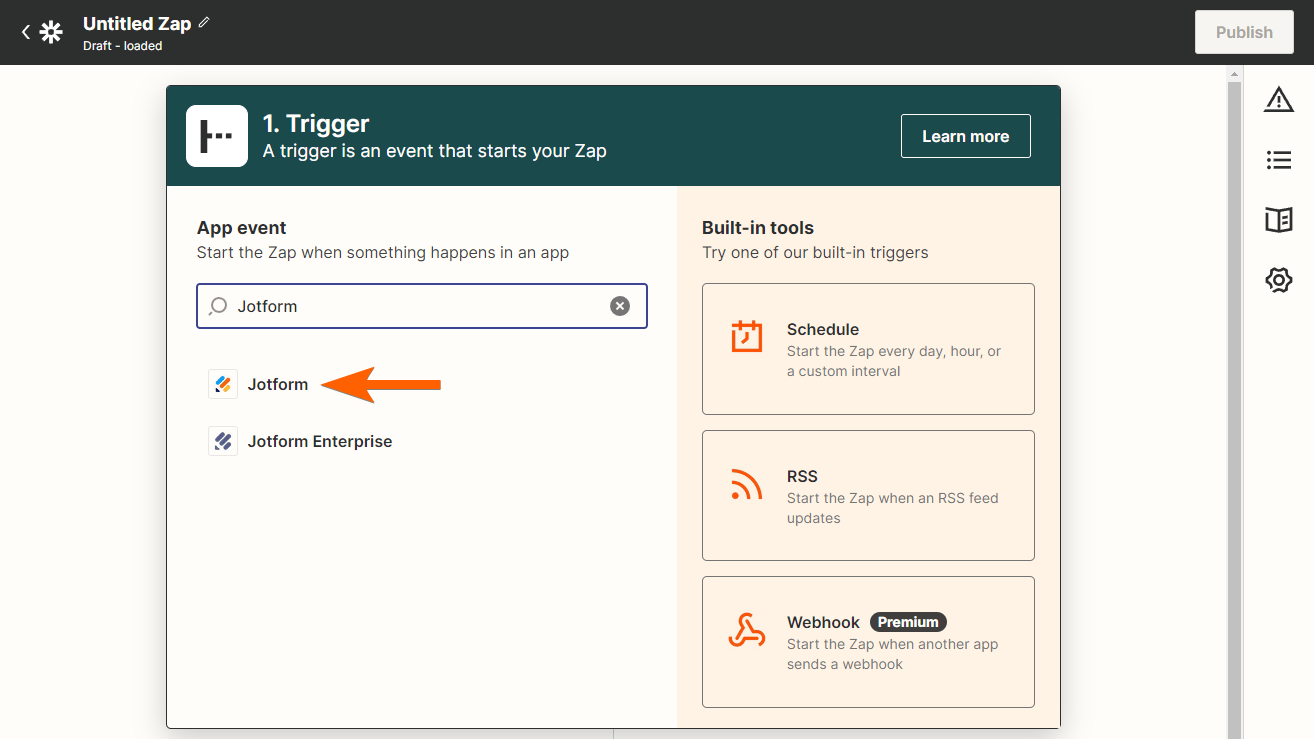Click the Learn more button
The image size is (1314, 739).
965,136
